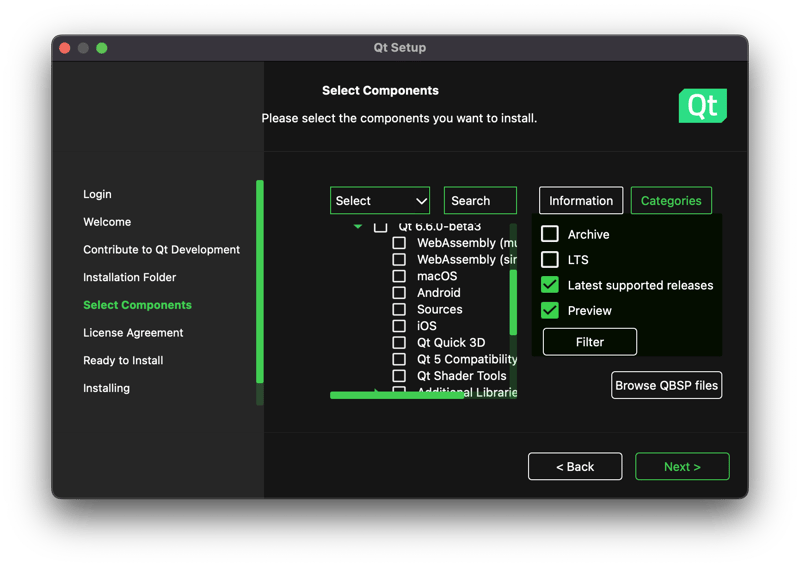
Task: Check WebAssembly (multi-threaded) component
Action: [x=399, y=242]
